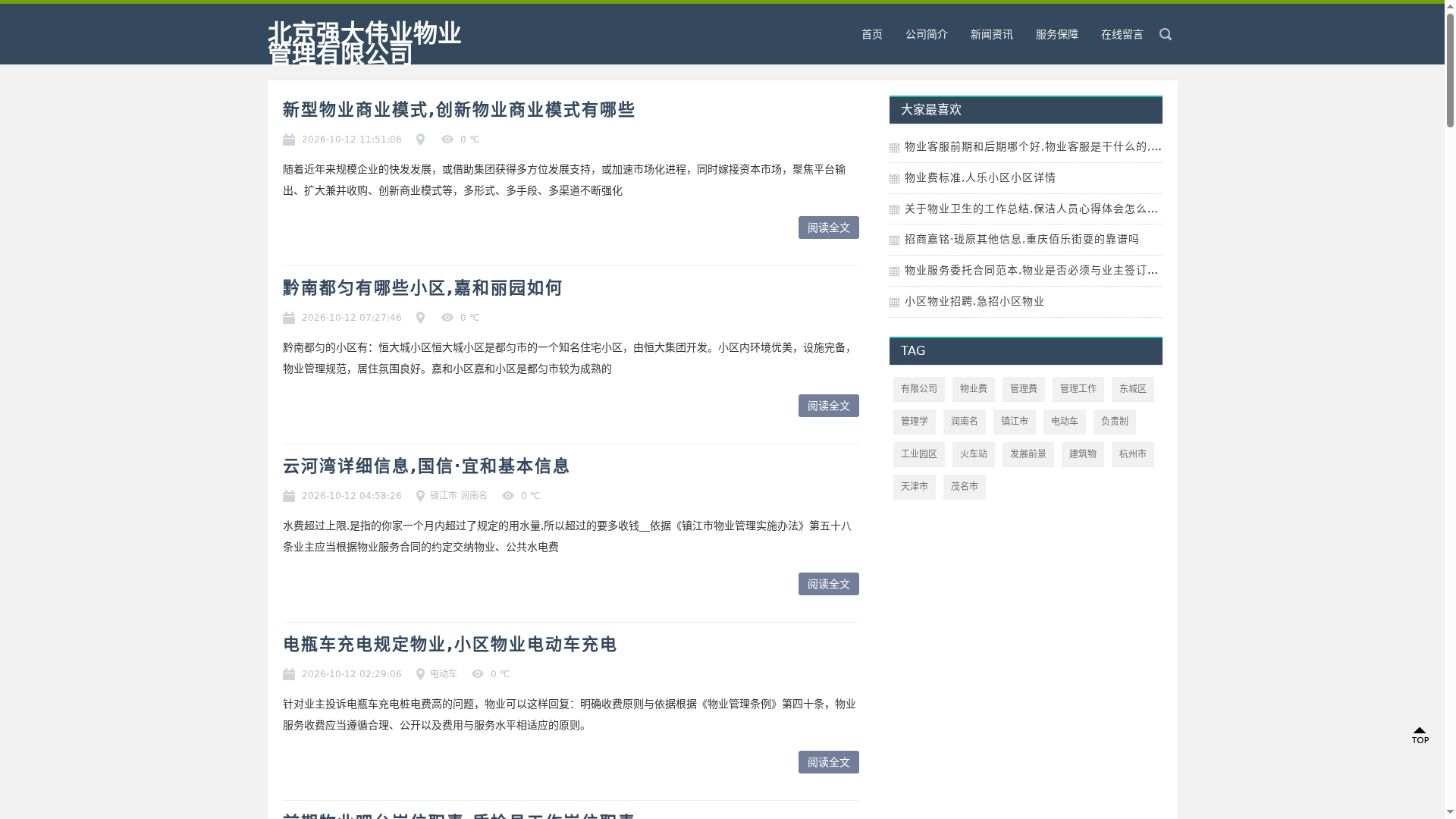Viewport: 1456px width, 819px height.
Task: Select the 物业费 tag
Action: click(974, 389)
